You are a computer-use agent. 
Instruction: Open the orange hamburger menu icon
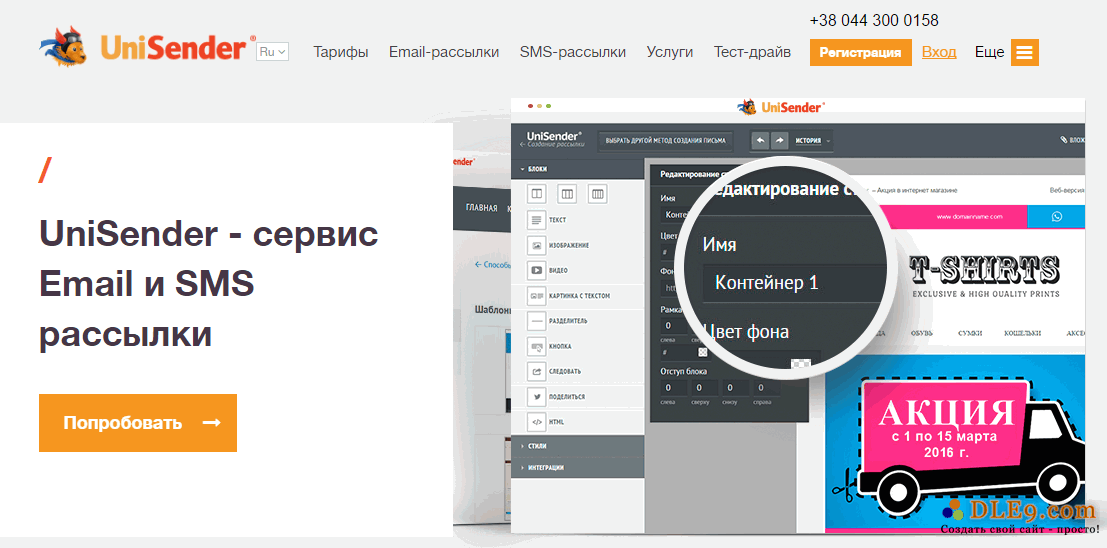pos(1024,52)
